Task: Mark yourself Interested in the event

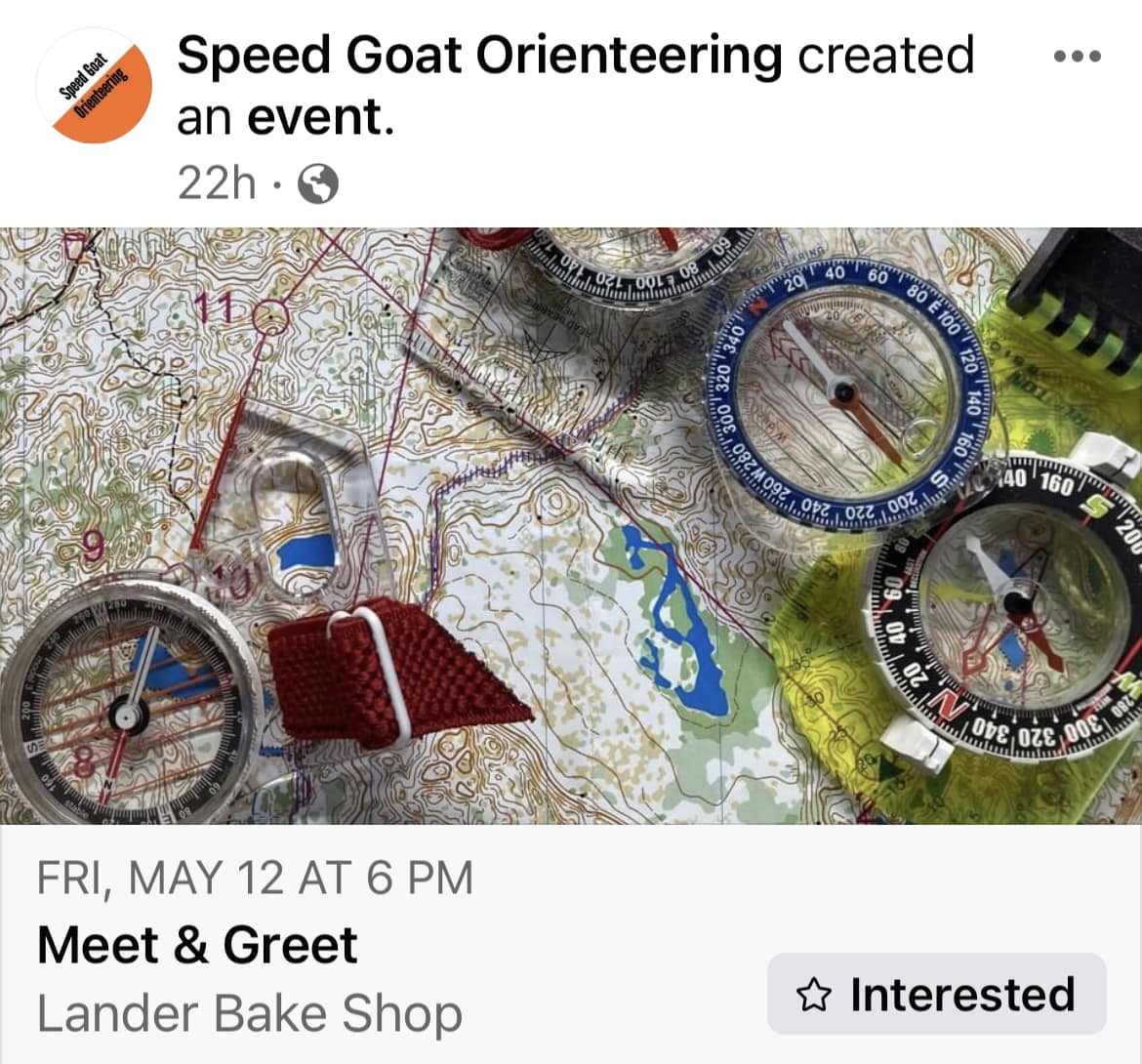Action: click(937, 994)
